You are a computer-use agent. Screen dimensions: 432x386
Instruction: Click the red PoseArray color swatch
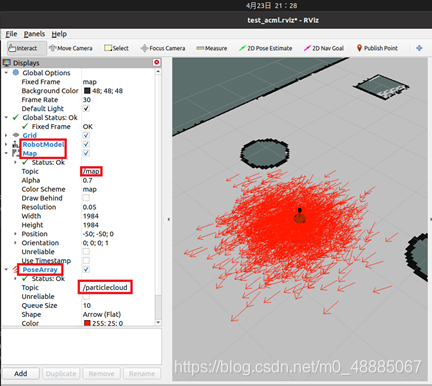click(x=87, y=323)
